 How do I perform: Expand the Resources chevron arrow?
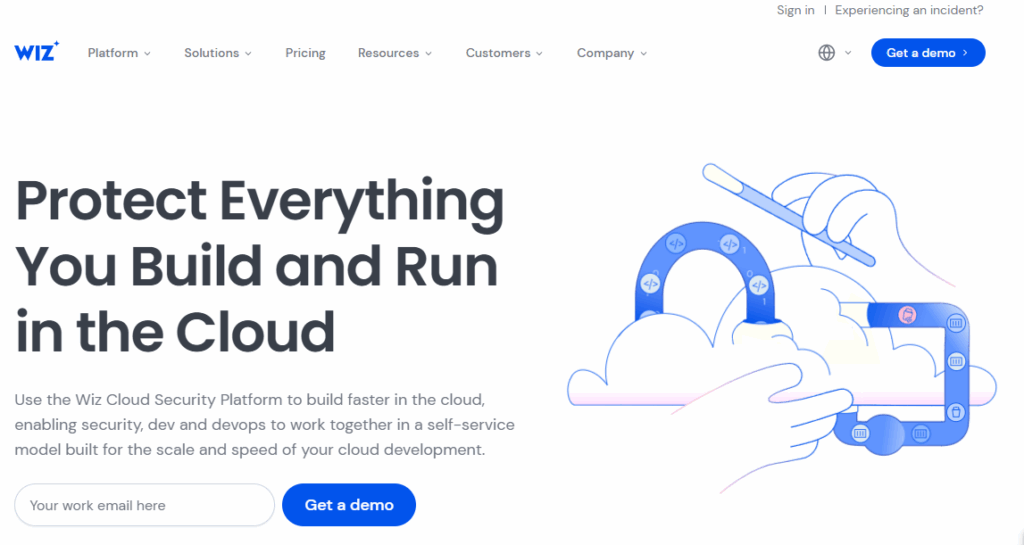pyautogui.click(x=428, y=54)
